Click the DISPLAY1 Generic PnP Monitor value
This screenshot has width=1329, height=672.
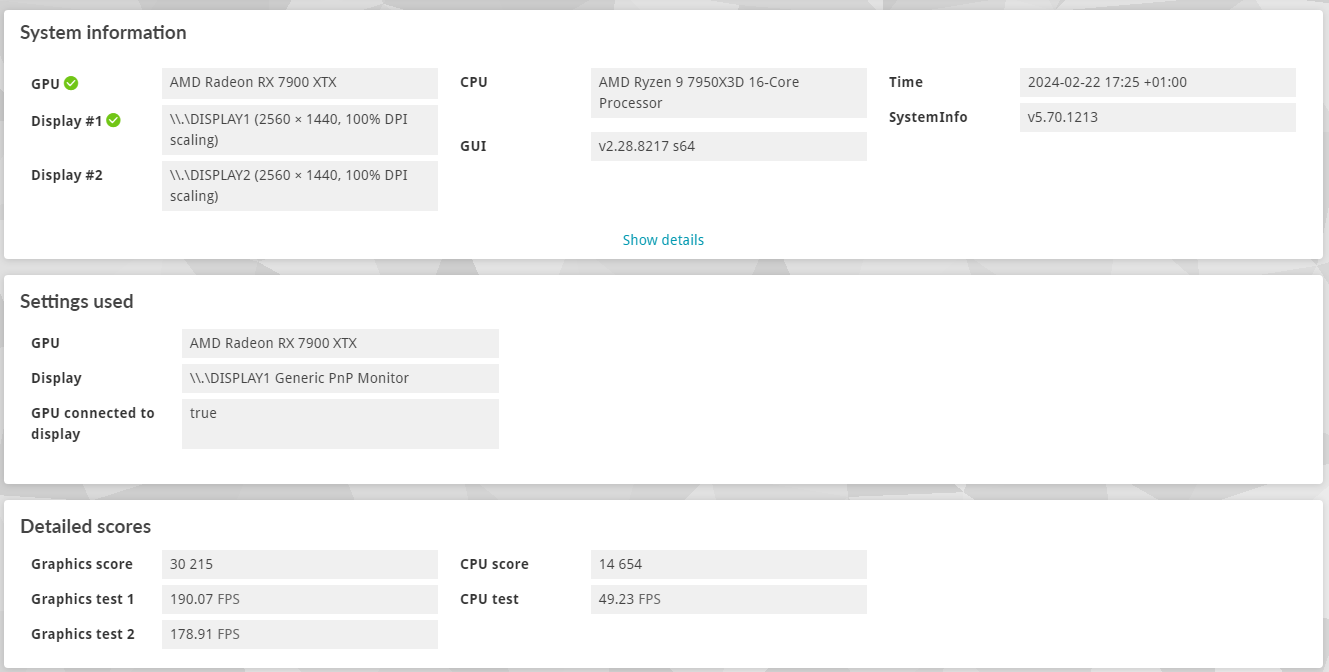tap(340, 378)
